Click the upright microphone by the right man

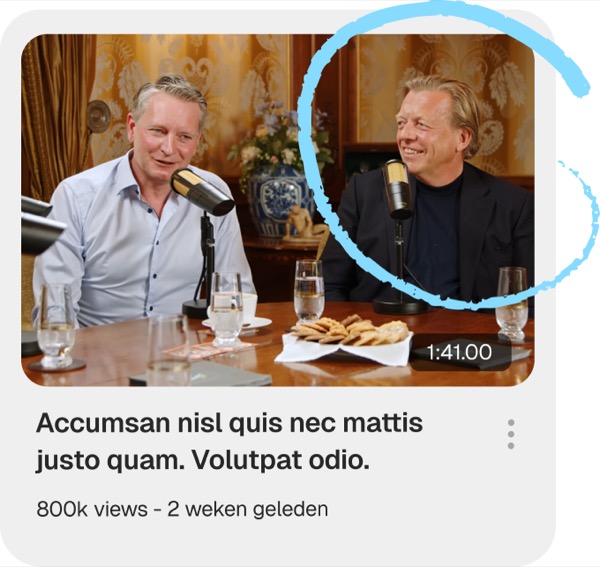[x=397, y=189]
